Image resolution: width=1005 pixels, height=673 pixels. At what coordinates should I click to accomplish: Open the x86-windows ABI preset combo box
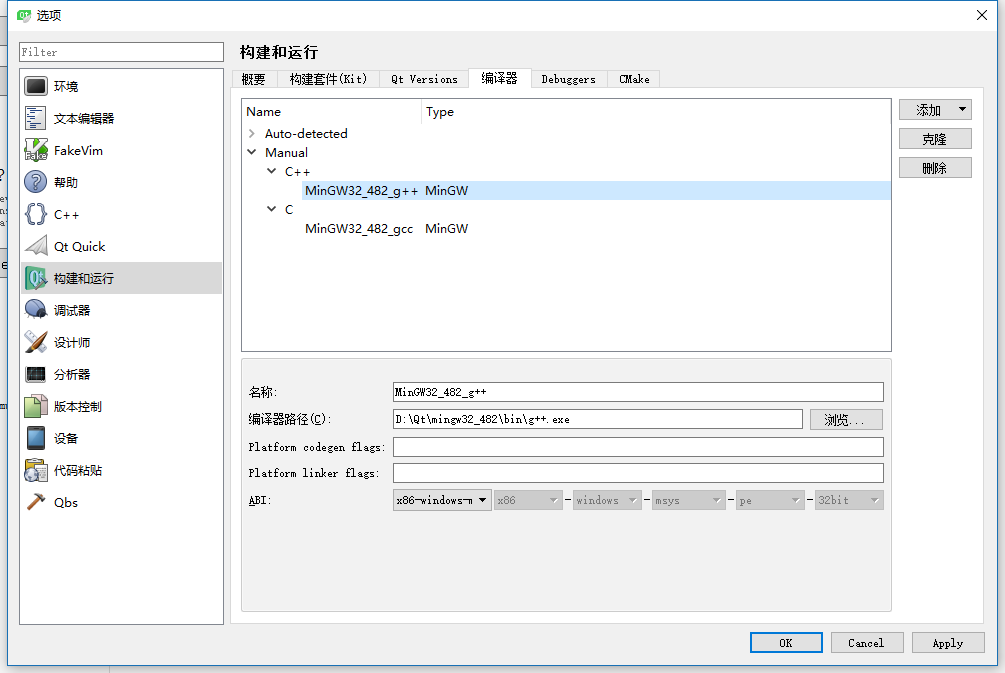coord(442,500)
